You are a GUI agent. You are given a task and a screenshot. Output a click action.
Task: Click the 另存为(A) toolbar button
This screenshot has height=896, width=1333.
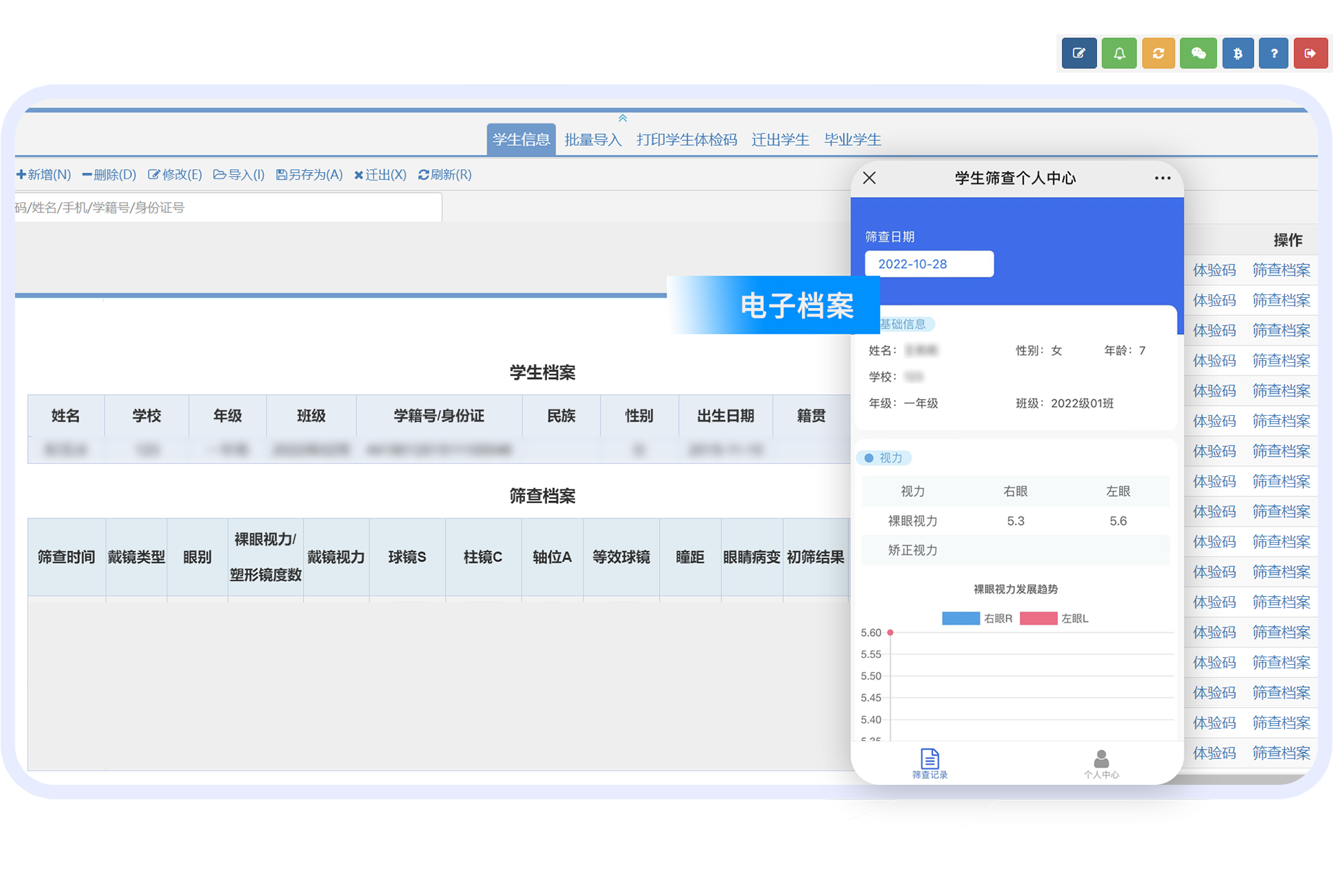310,175
